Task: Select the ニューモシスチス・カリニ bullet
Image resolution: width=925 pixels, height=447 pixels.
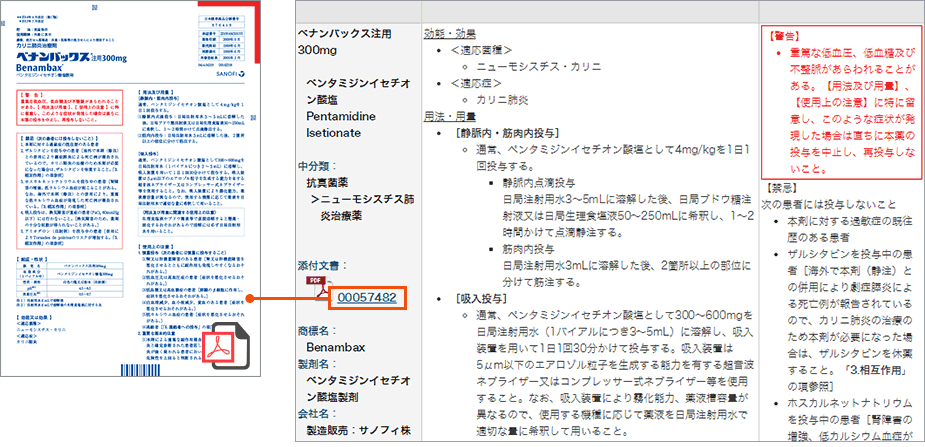Action: (x=539, y=67)
